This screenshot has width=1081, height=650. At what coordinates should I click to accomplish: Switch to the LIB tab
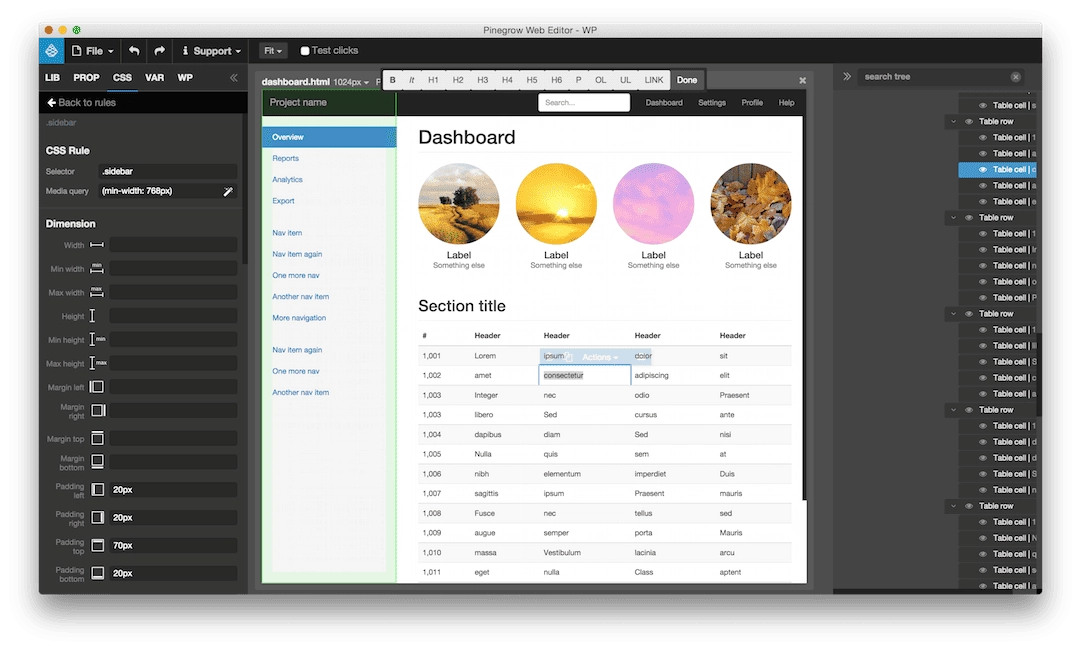pos(52,78)
